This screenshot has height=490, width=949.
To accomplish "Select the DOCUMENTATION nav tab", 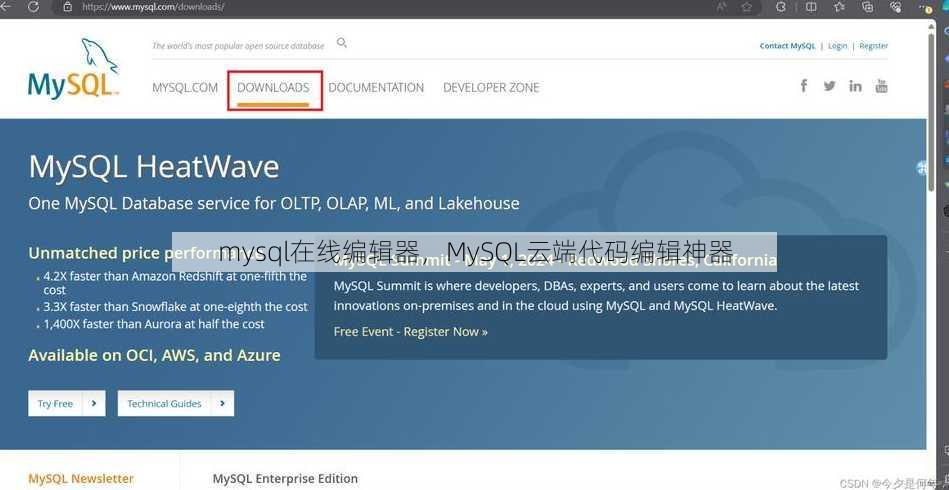I will coord(376,88).
